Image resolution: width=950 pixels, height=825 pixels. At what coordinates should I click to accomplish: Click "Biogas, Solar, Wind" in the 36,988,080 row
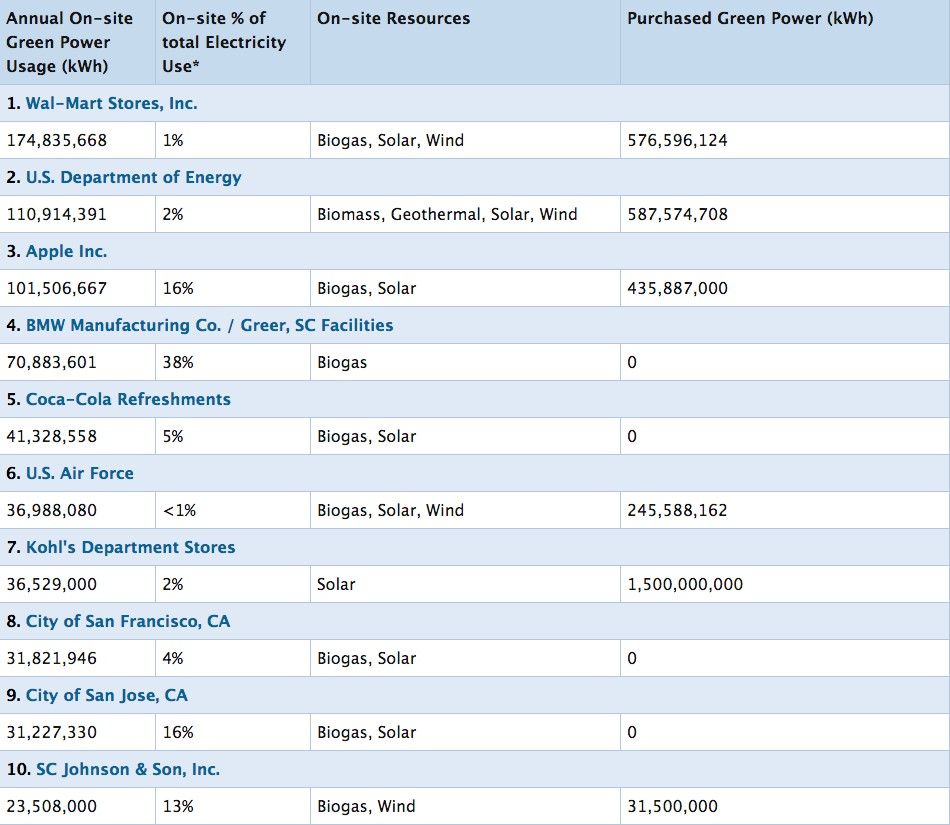[391, 510]
